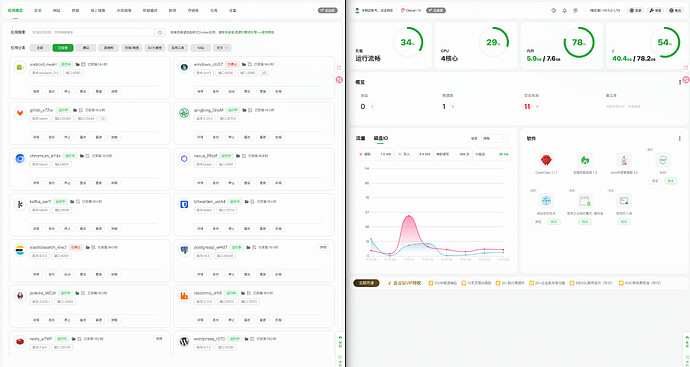690x367 pixels.
Task: Open the software panel three-dot menu
Action: [x=679, y=138]
